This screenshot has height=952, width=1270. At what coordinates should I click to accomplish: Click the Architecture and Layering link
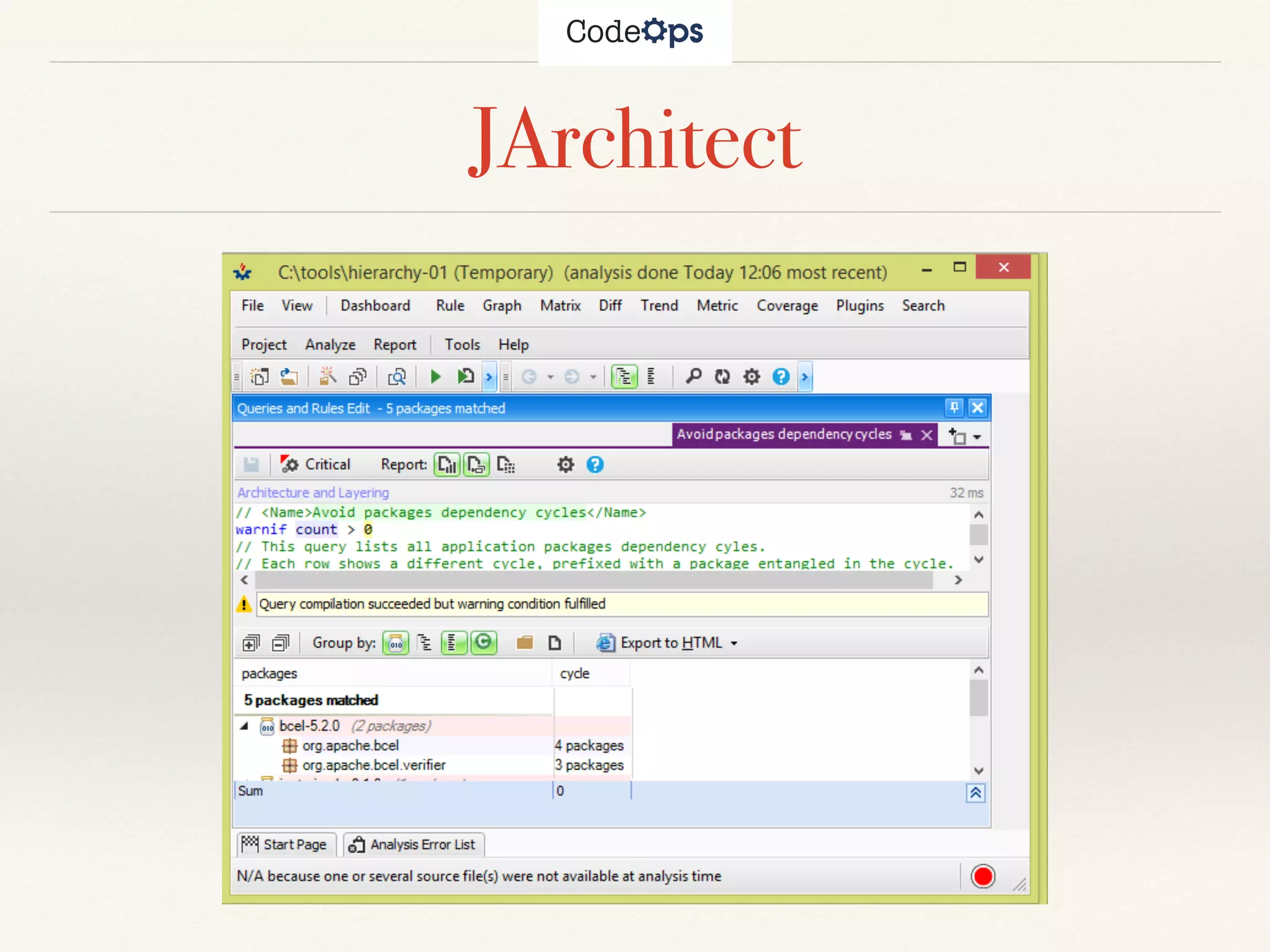click(x=313, y=492)
